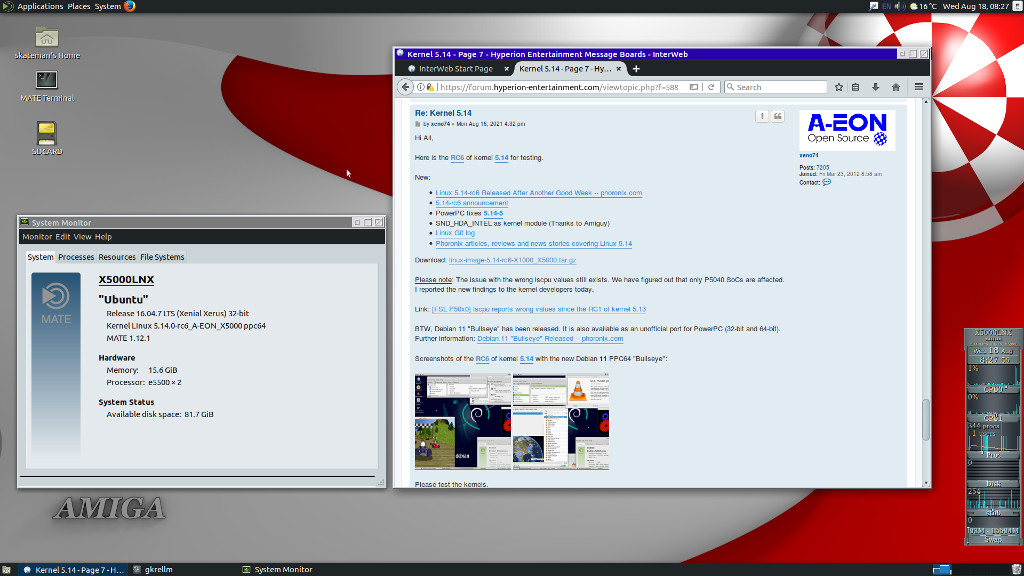Screen dimensions: 1024x576
Task: Click the browser address bar URL
Action: 559,87
